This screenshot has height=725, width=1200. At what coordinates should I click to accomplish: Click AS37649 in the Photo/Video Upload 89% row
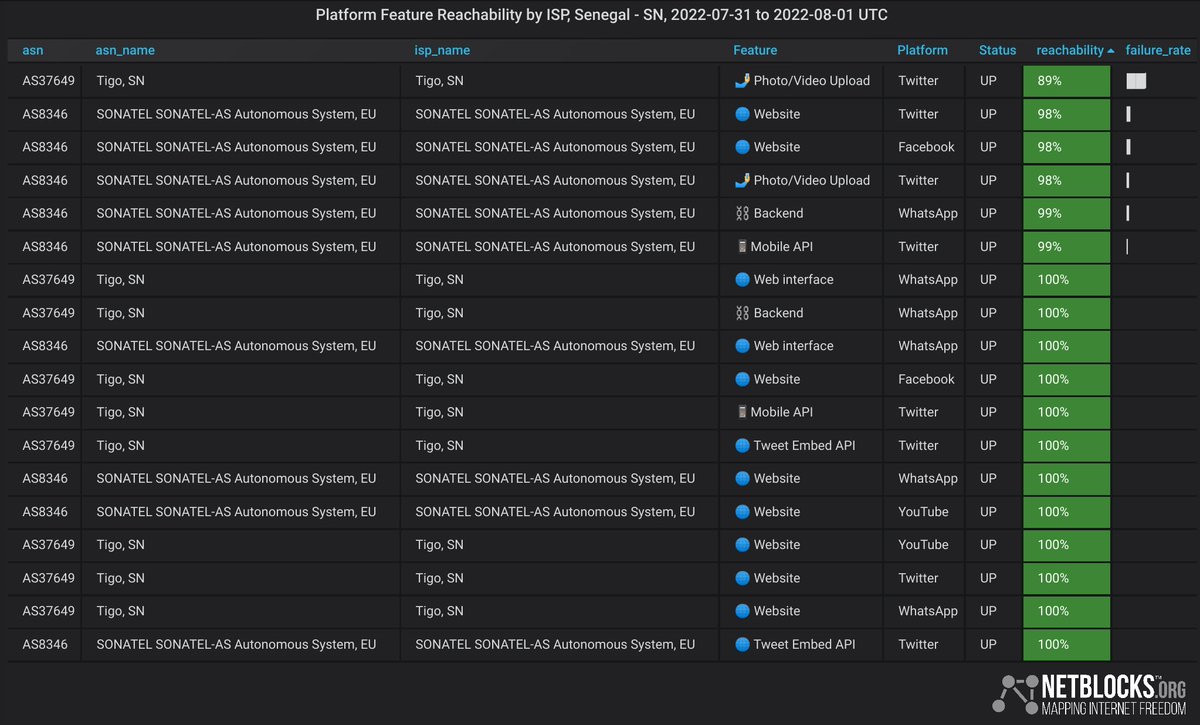point(49,81)
